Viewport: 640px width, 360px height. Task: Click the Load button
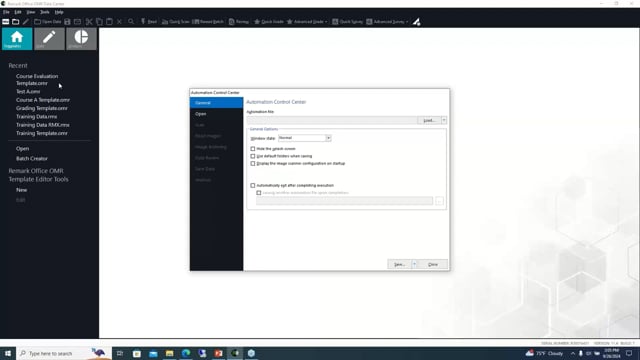pos(429,120)
